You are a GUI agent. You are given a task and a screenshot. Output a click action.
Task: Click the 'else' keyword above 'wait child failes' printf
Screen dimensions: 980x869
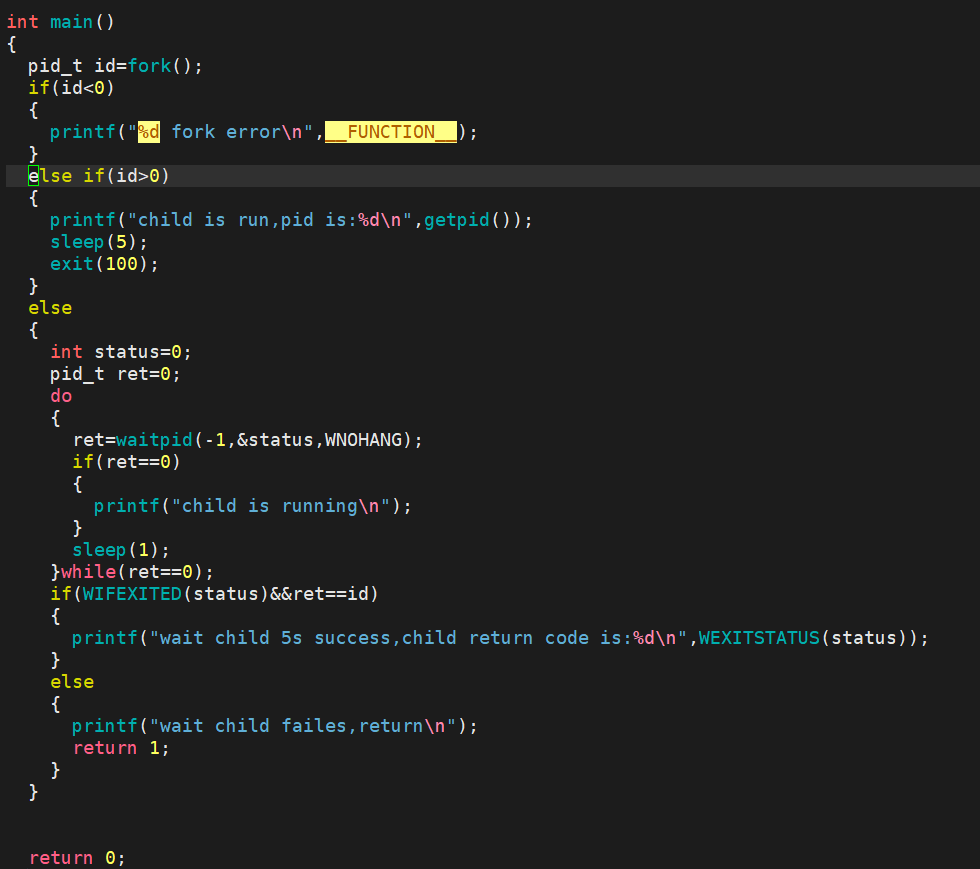coord(72,682)
